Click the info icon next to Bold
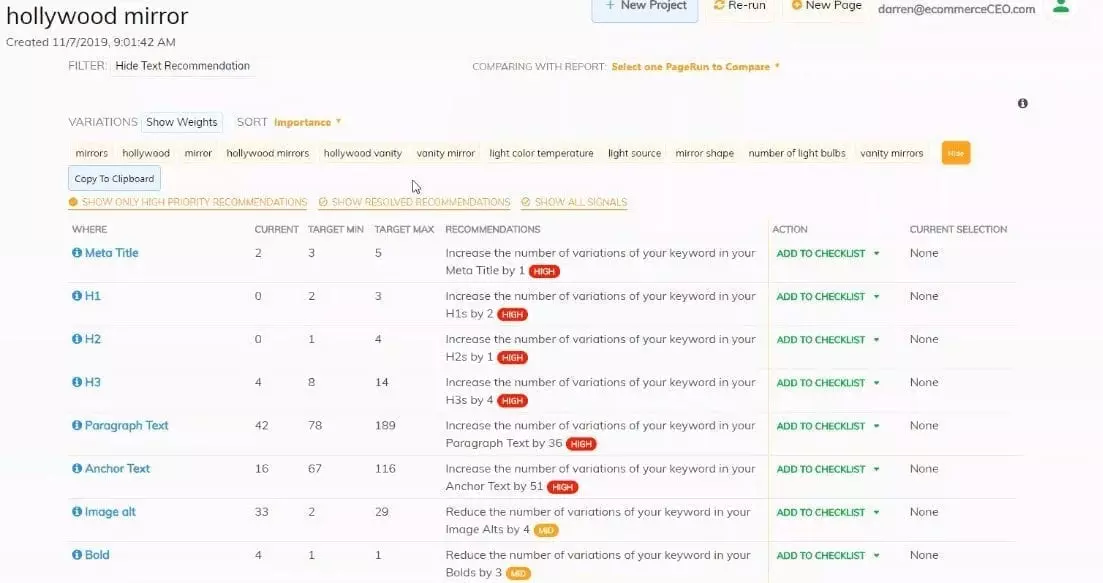Screen dimensions: 1103x583 (x=77, y=555)
